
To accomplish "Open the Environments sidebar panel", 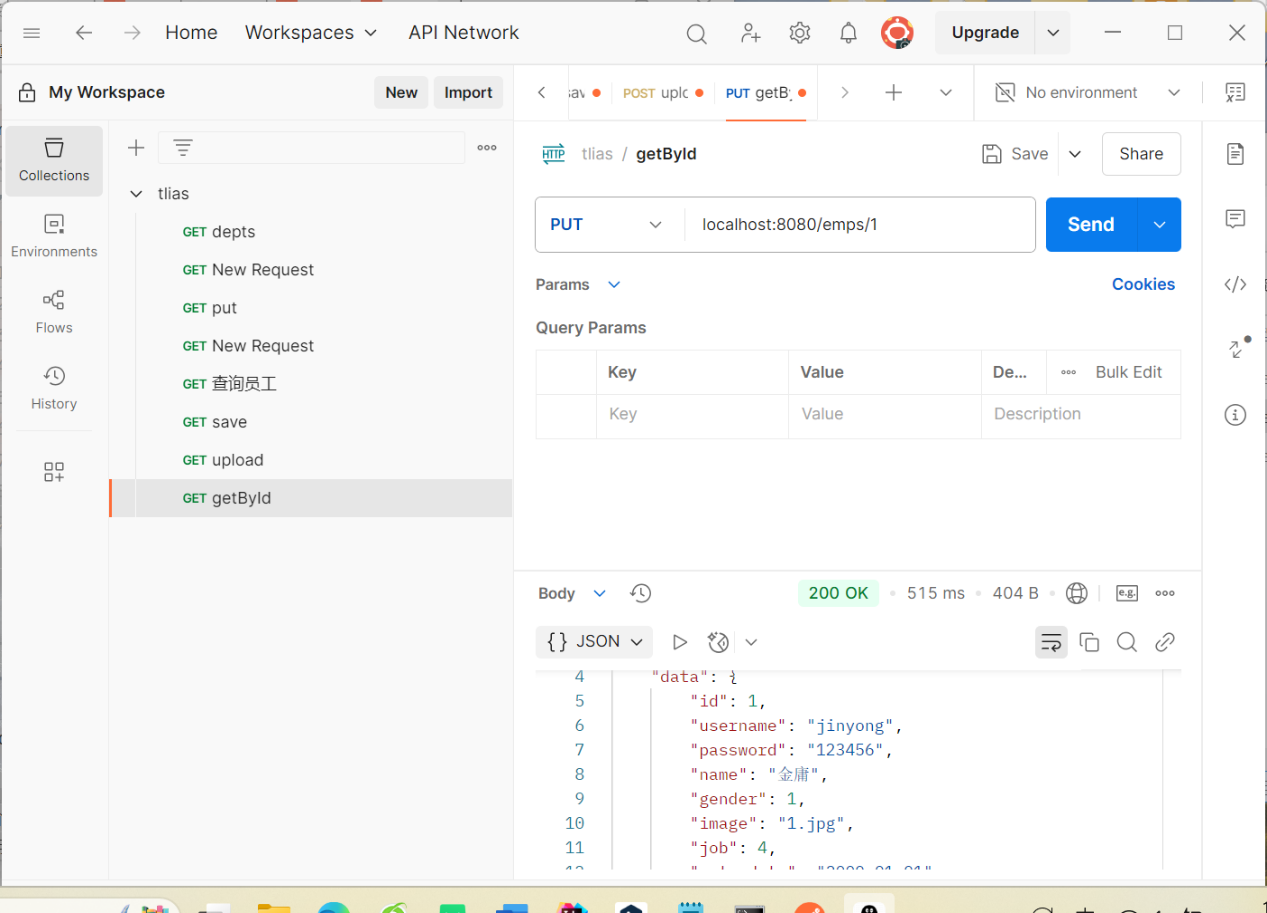I will coord(54,236).
